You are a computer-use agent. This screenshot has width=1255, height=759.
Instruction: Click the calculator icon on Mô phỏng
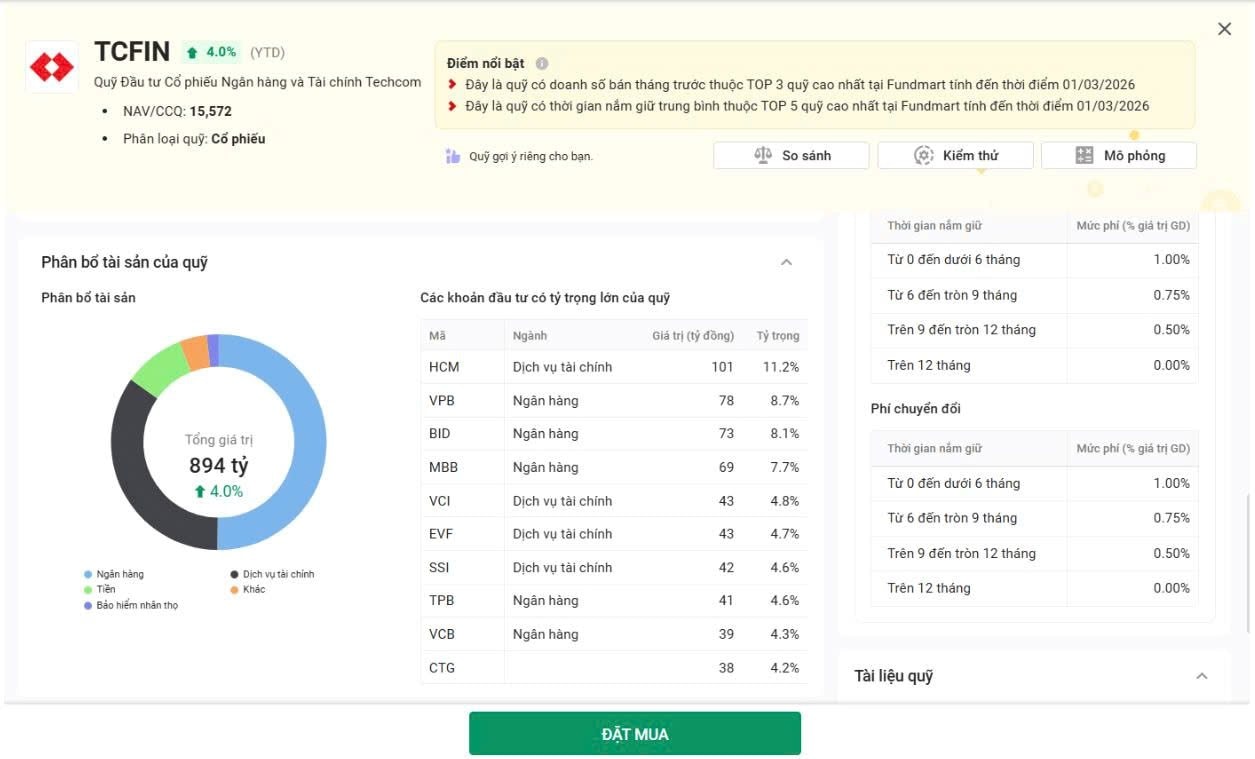(x=1084, y=155)
